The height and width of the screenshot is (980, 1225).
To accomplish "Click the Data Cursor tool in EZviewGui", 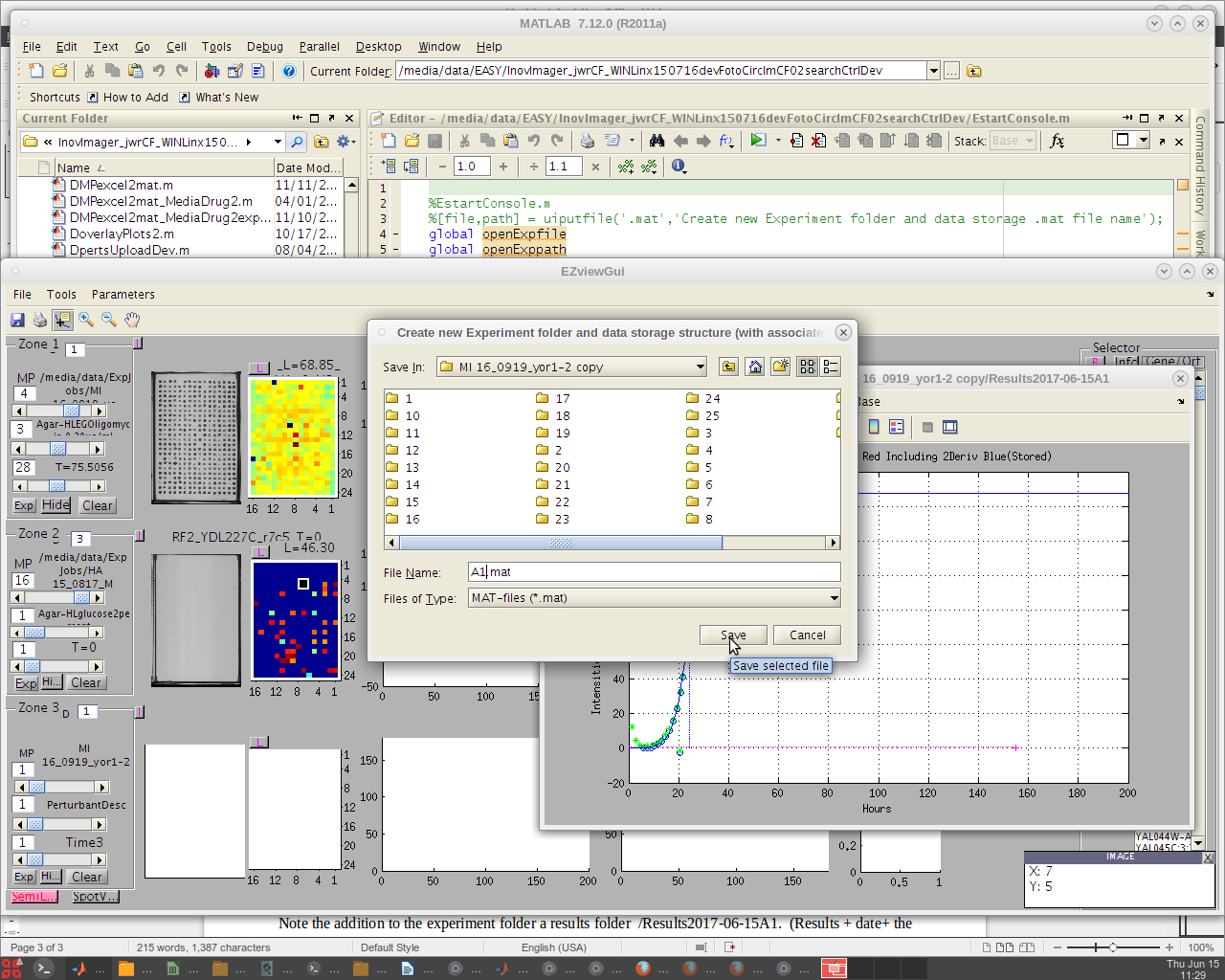I will 63,320.
